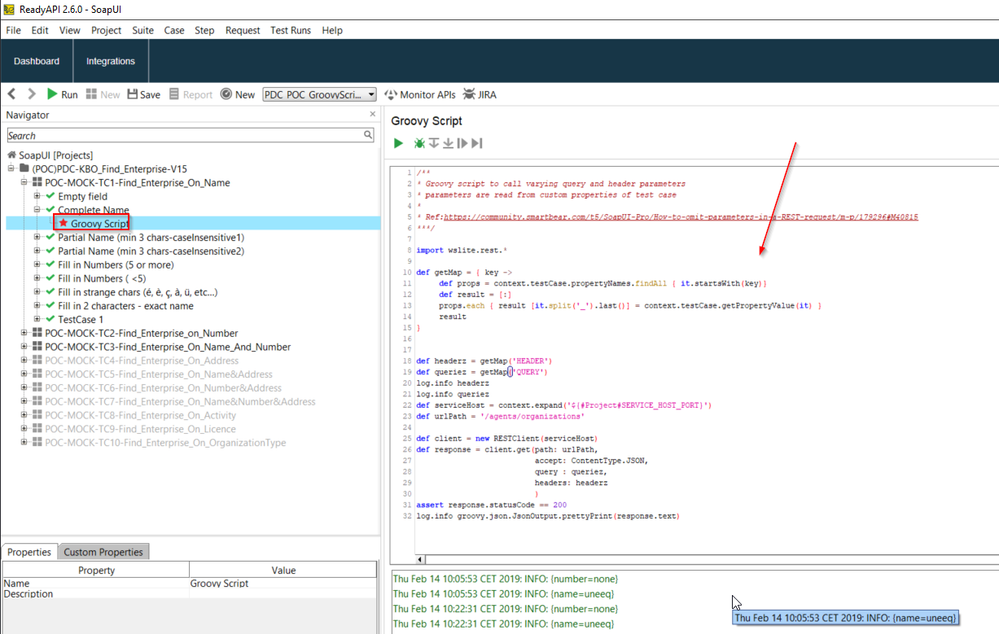Expand the Empty field test case
Image resolution: width=999 pixels, height=634 pixels.
pos(37,196)
